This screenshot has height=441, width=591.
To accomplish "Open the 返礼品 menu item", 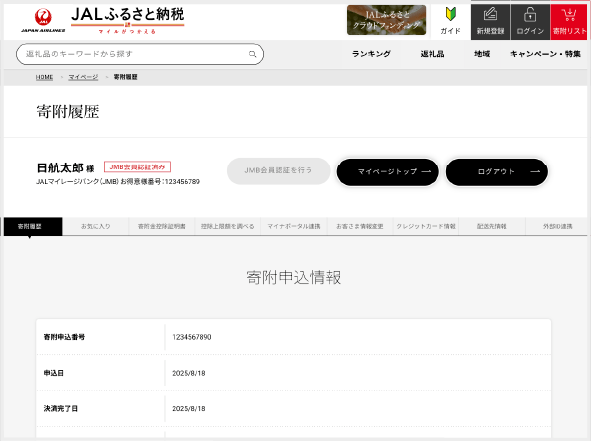I will pos(432,54).
